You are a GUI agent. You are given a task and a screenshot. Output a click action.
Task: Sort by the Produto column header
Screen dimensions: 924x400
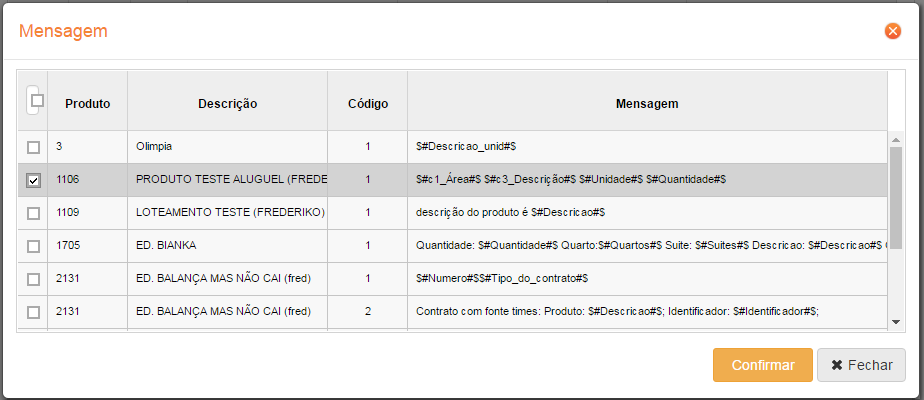87,103
